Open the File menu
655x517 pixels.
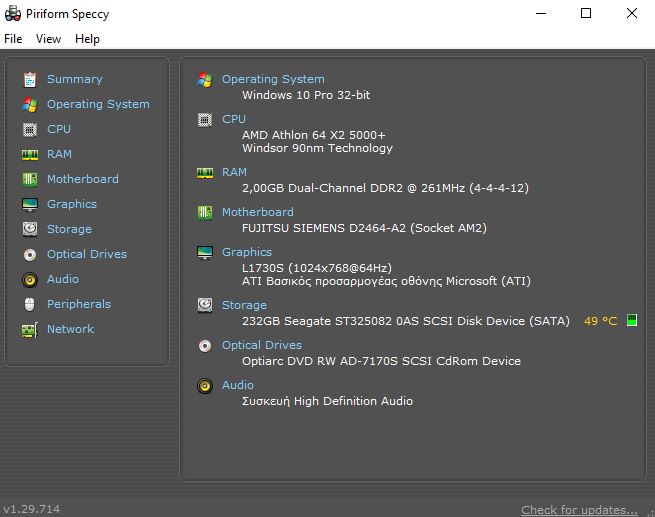coord(13,39)
